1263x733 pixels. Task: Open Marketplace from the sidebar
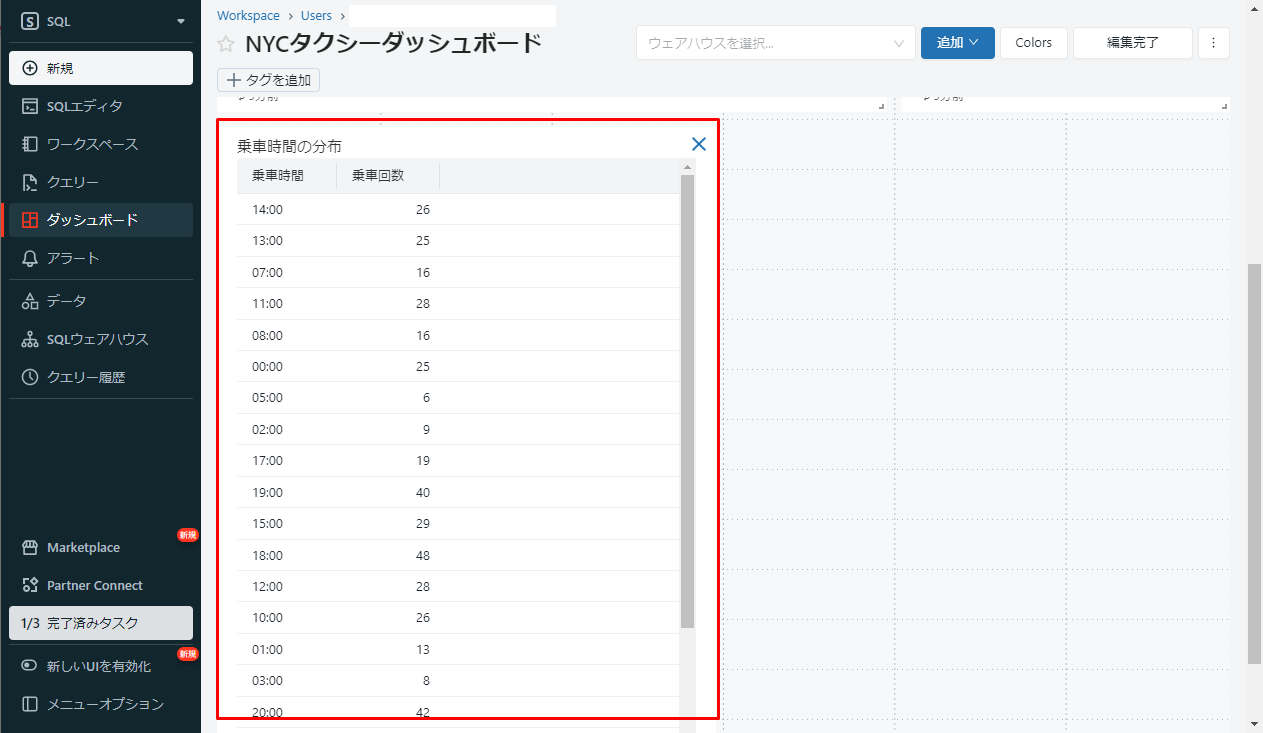coord(83,548)
